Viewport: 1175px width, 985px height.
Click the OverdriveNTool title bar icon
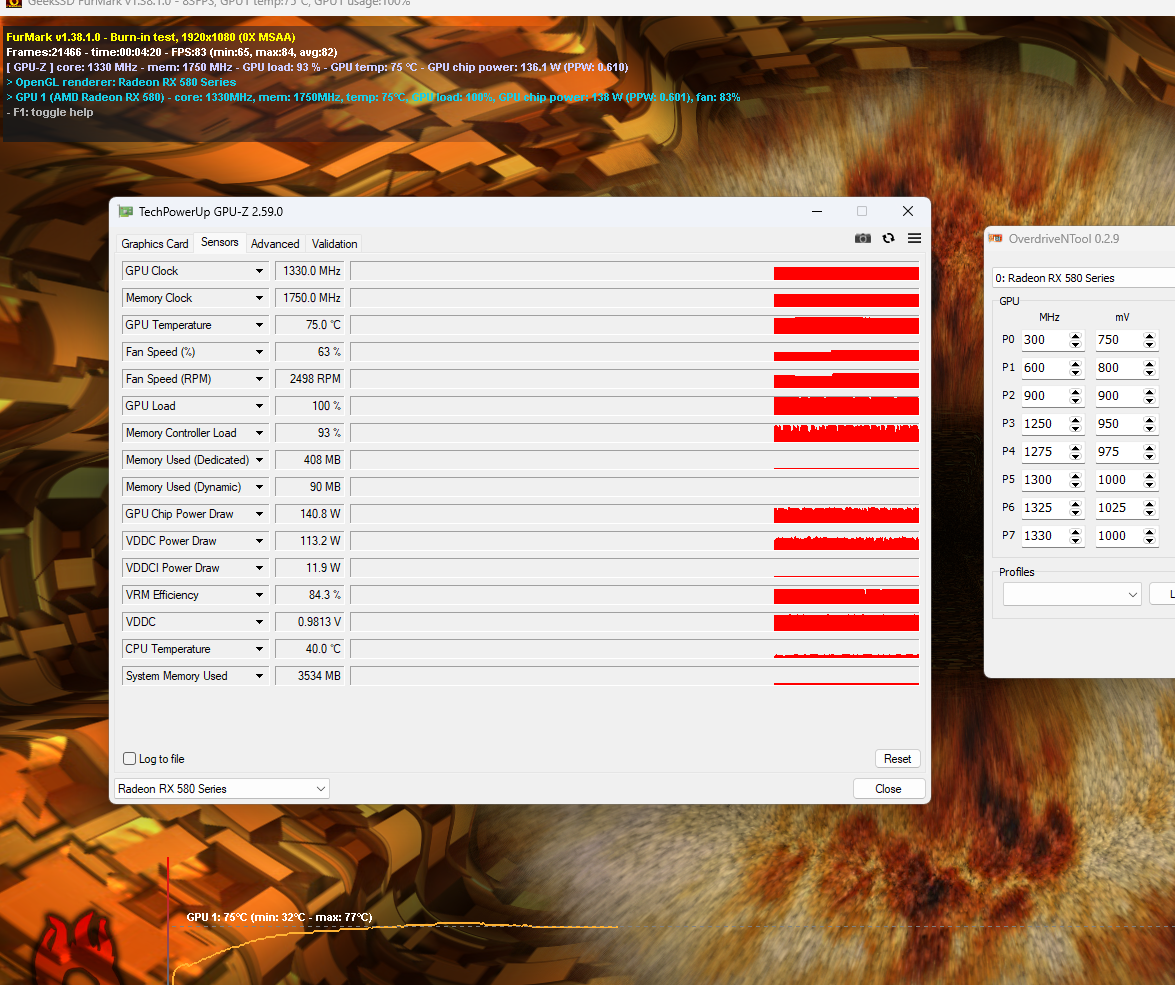coord(996,238)
